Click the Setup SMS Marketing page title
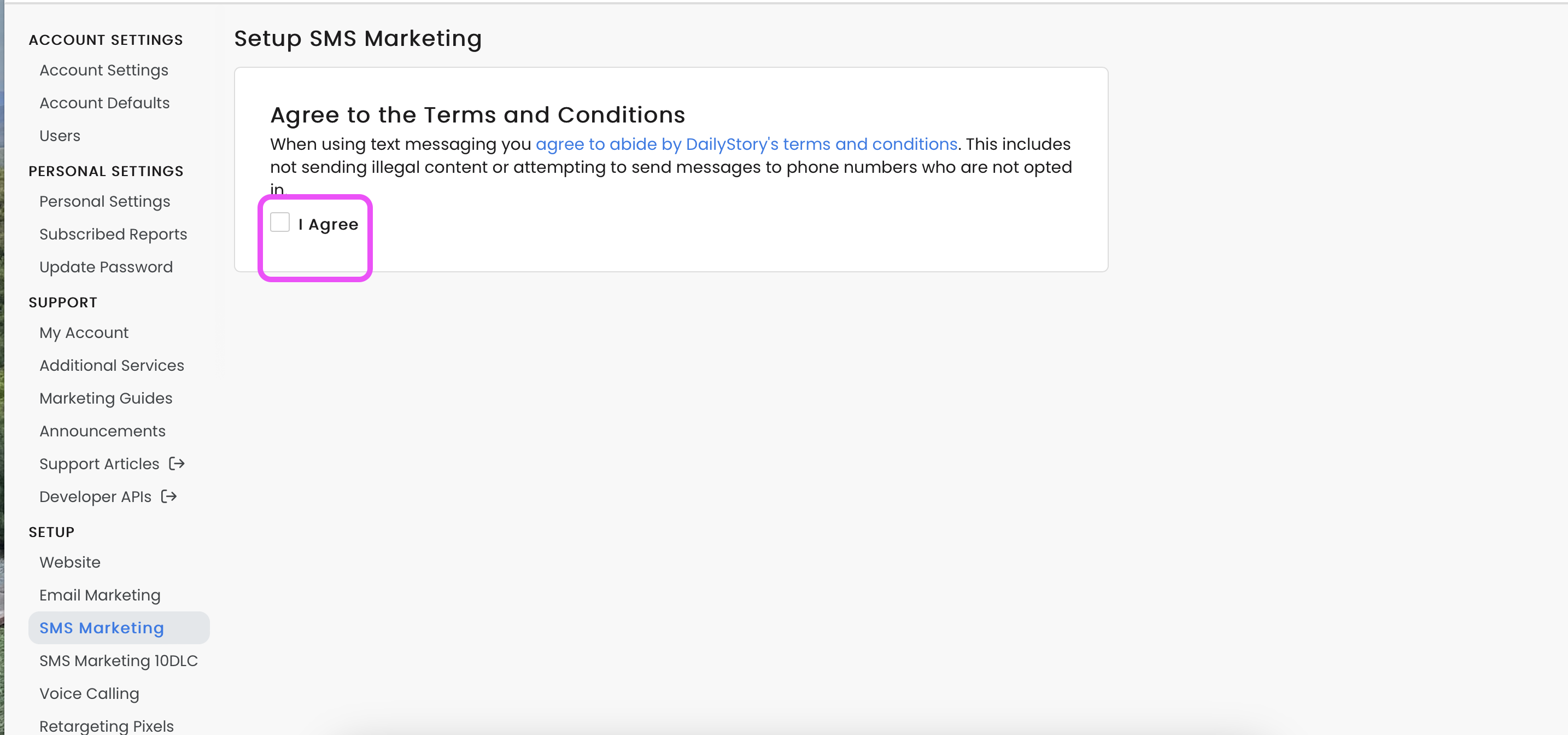Viewport: 1568px width, 735px height. (x=358, y=39)
